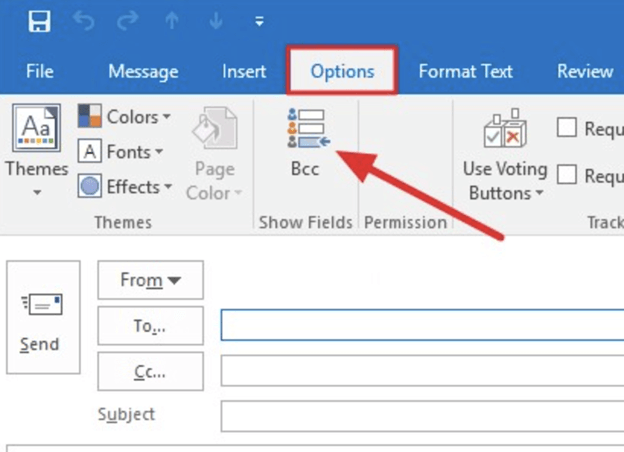This screenshot has height=452, width=624.
Task: Open the Effects dropdown
Action: point(125,187)
